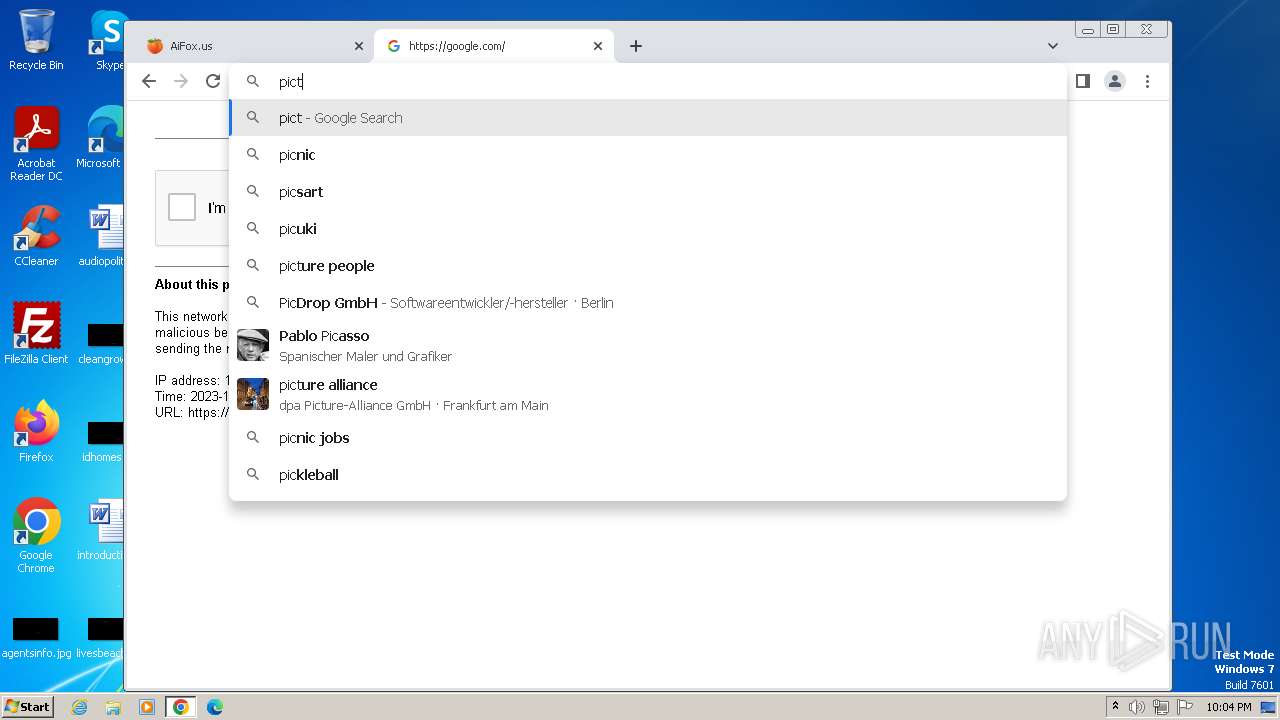
Task: Click the Windows Start button
Action: pyautogui.click(x=27, y=706)
